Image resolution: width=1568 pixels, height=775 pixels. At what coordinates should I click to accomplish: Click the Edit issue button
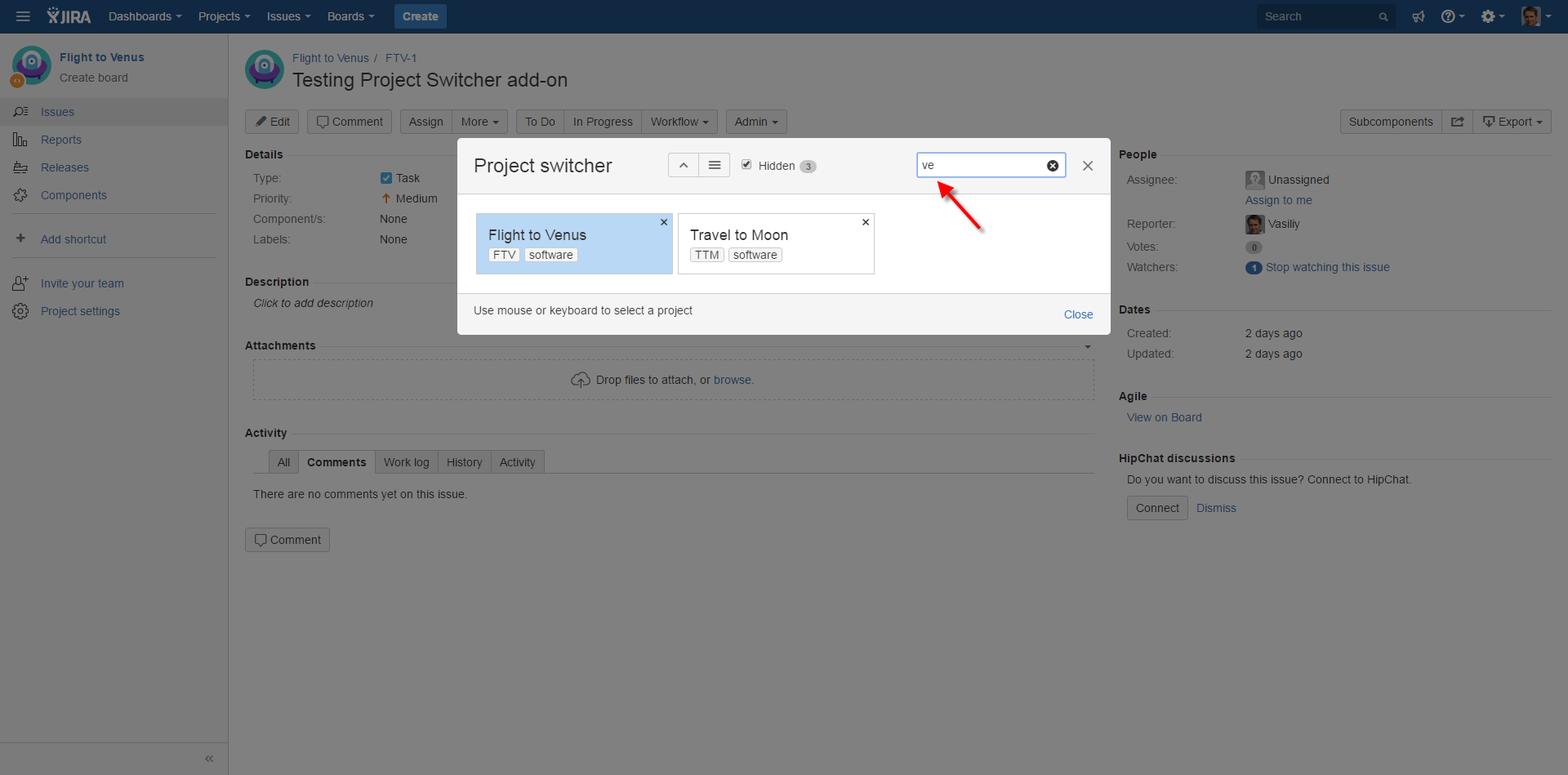pos(273,122)
